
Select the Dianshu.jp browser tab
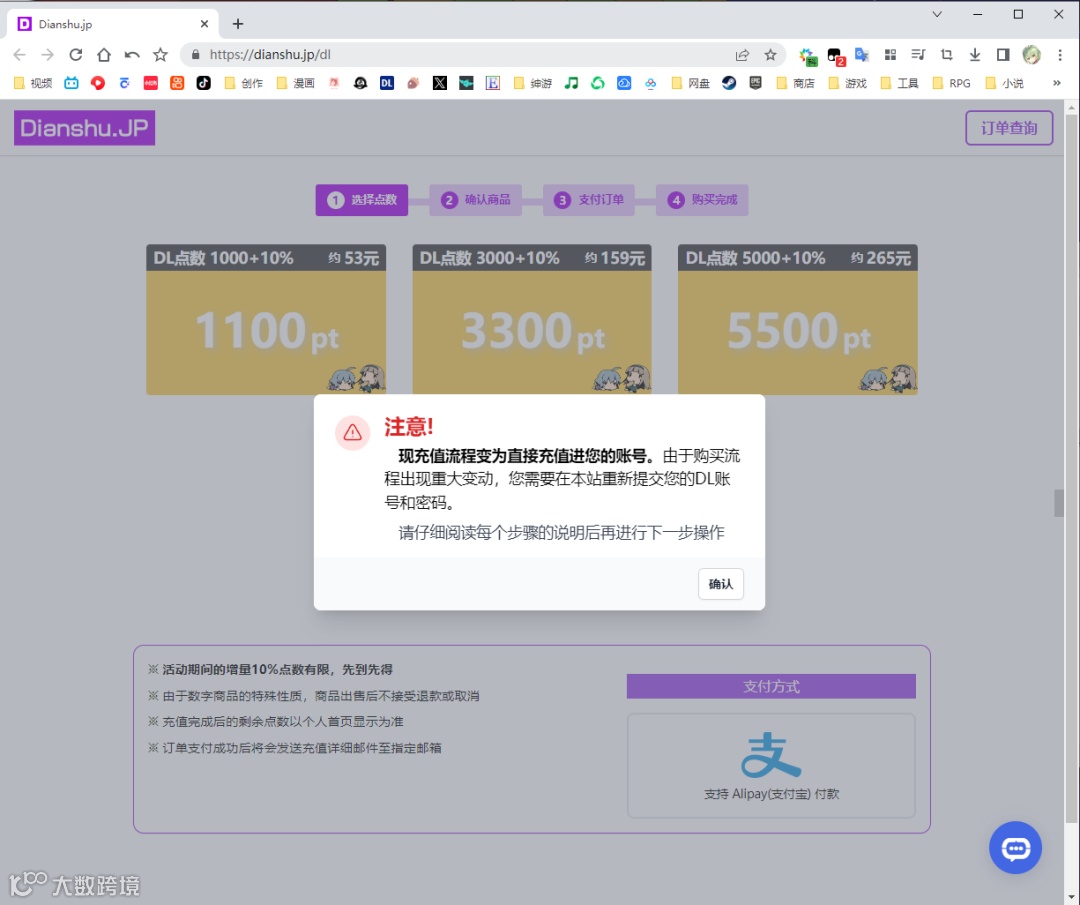click(x=114, y=24)
